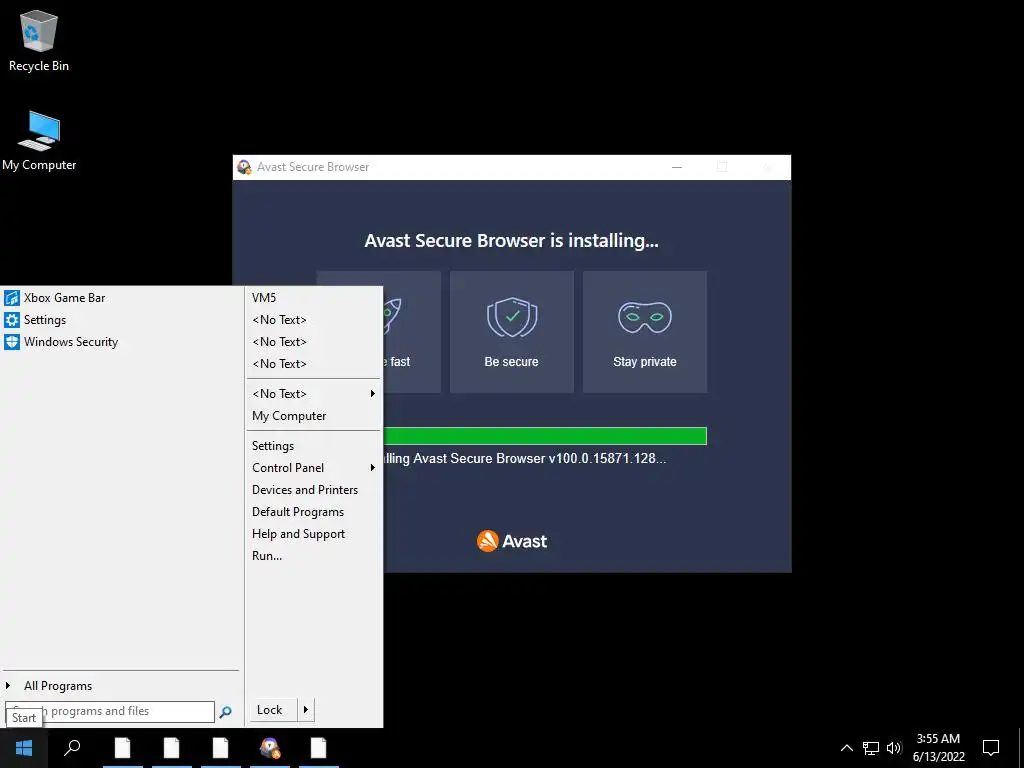Click the installing version status text
Image resolution: width=1024 pixels, height=768 pixels.
point(525,458)
